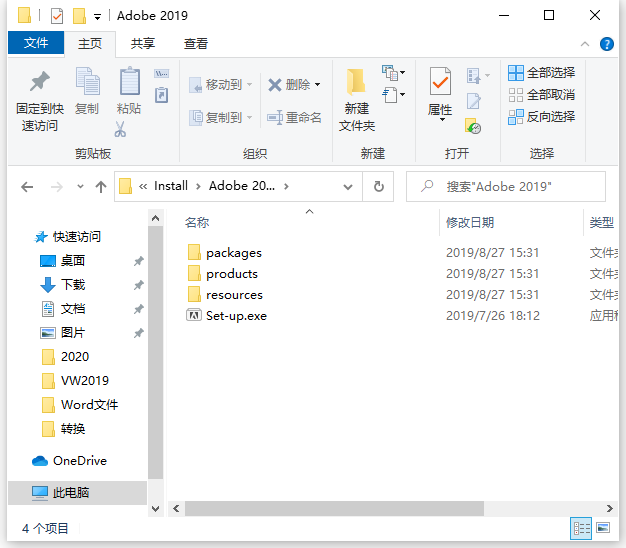Open the VW2019 sidebar folder

pyautogui.click(x=75, y=380)
